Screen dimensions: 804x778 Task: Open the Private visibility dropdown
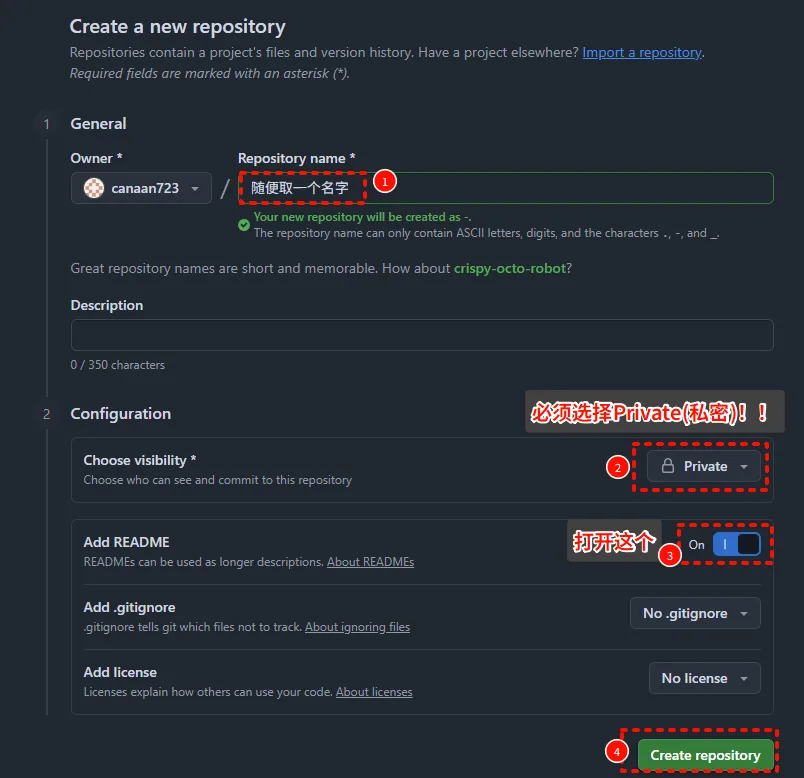(704, 466)
